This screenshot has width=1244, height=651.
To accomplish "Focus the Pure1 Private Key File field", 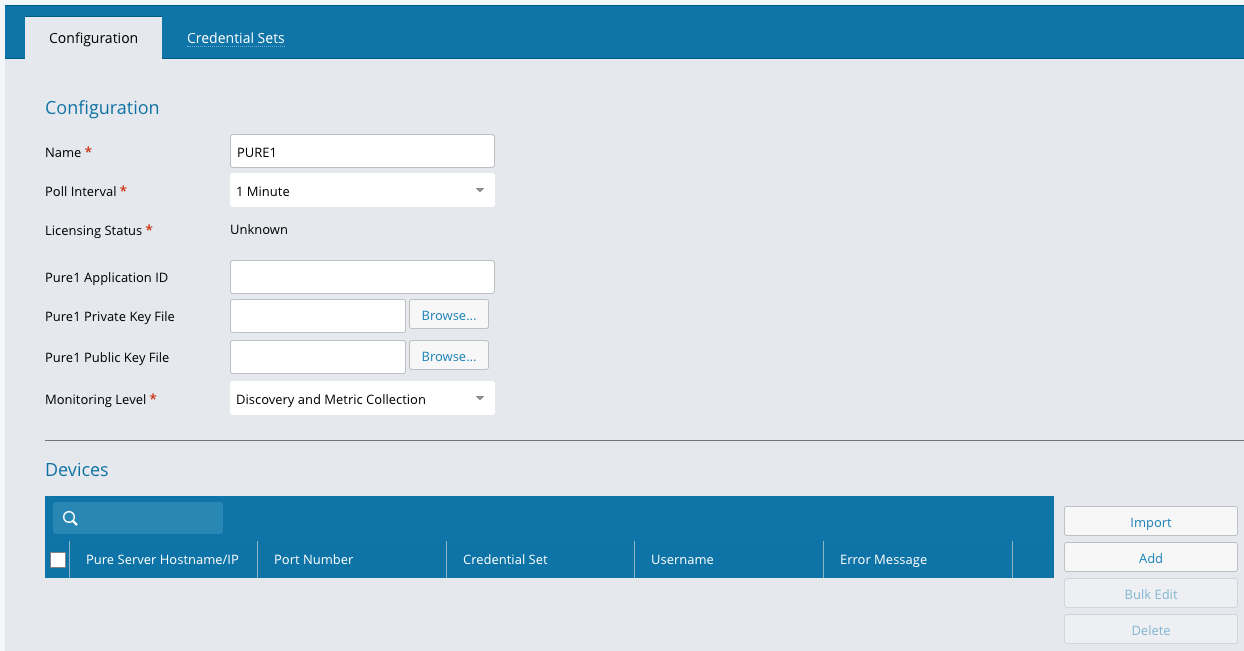I will (x=318, y=316).
